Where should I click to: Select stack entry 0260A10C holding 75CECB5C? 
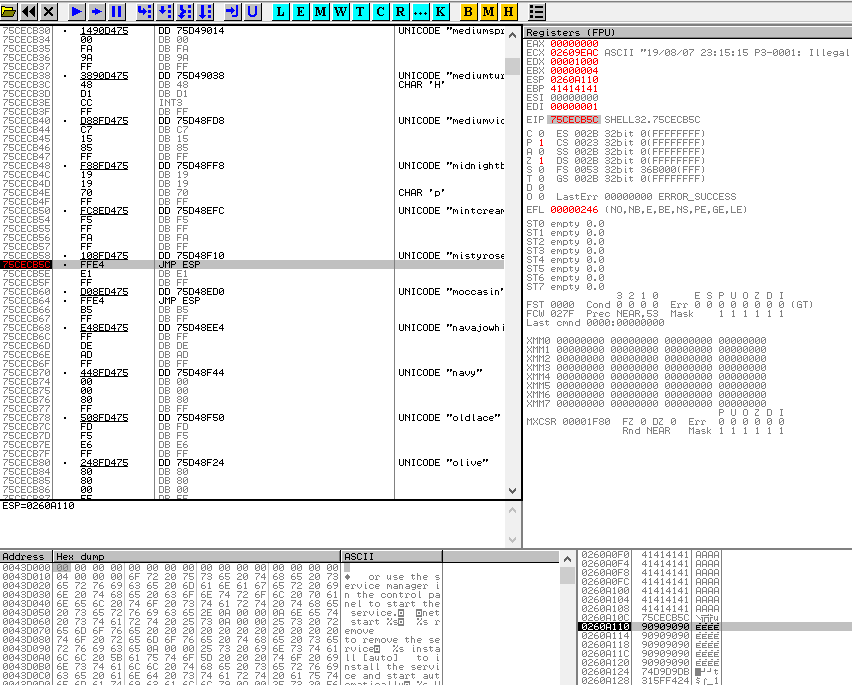point(650,618)
